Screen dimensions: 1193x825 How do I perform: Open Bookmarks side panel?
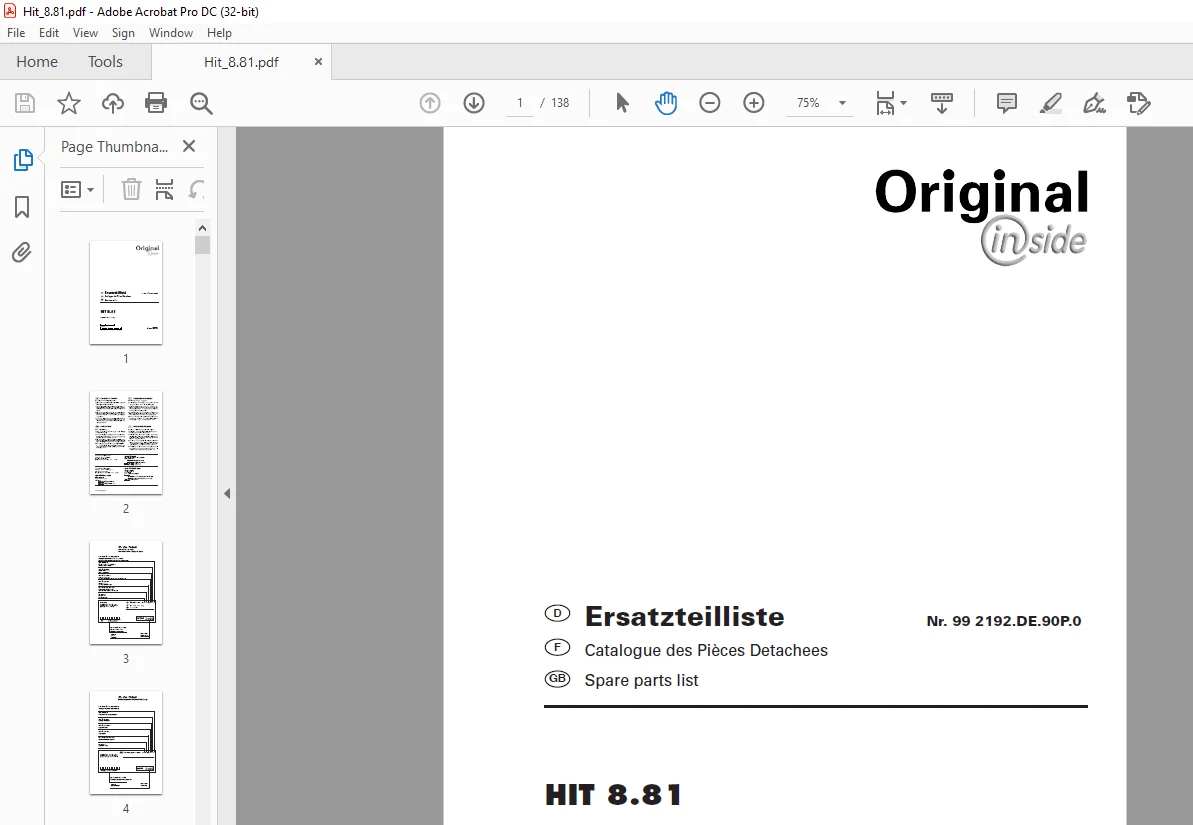22,206
